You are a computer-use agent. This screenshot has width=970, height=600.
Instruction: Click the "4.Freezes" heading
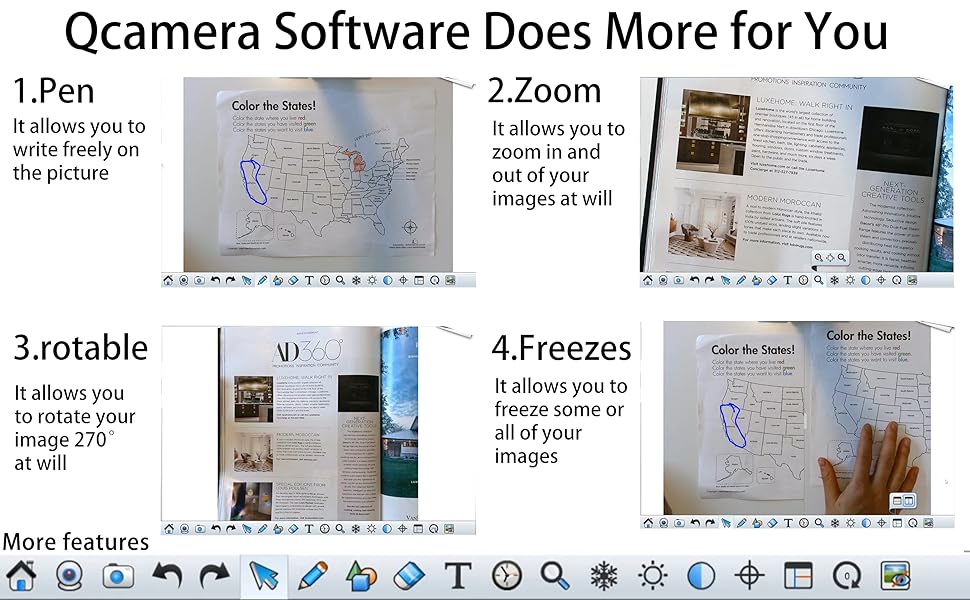pos(562,348)
